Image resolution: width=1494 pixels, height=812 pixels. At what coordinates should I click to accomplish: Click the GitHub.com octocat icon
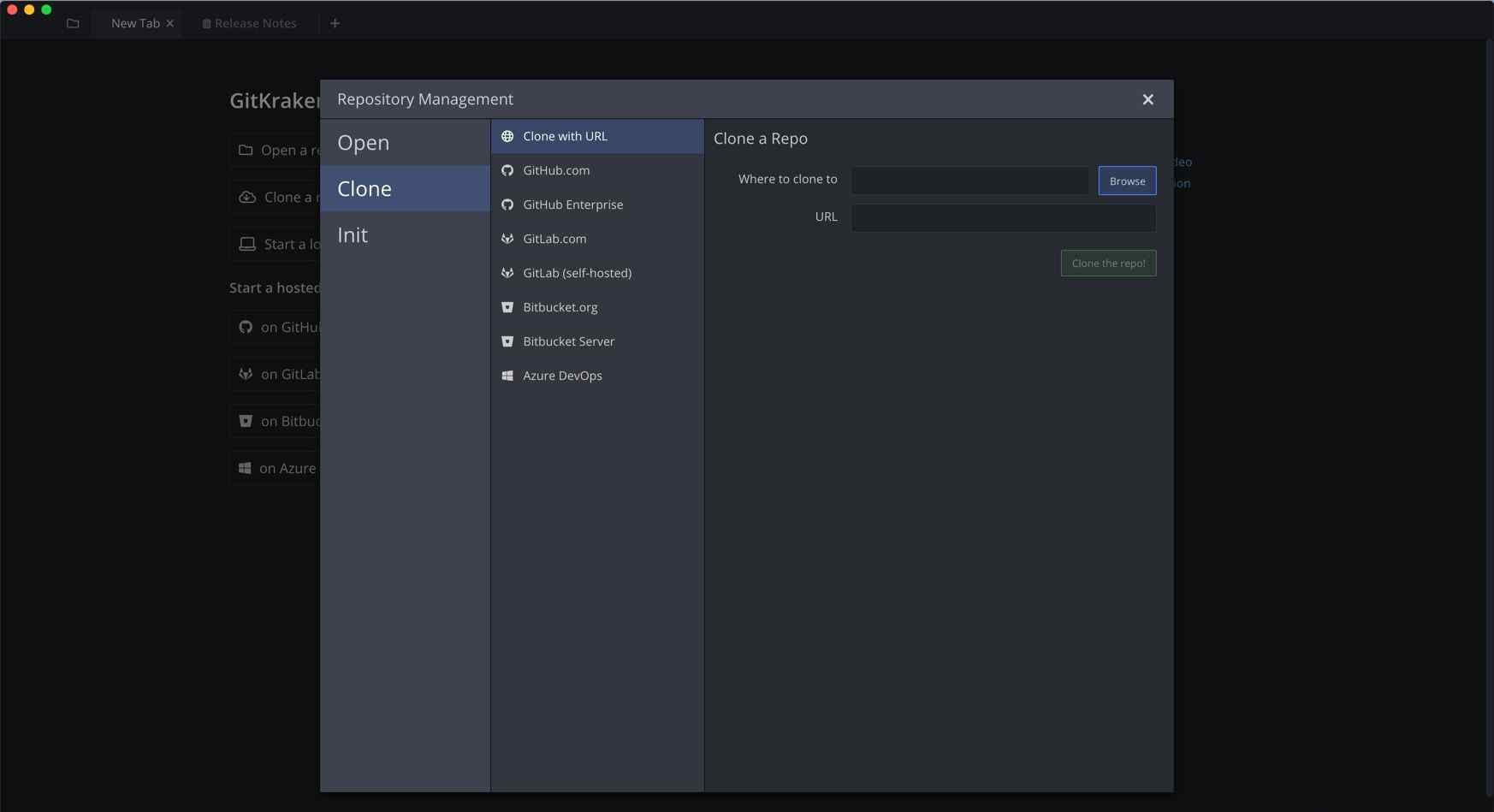507,170
